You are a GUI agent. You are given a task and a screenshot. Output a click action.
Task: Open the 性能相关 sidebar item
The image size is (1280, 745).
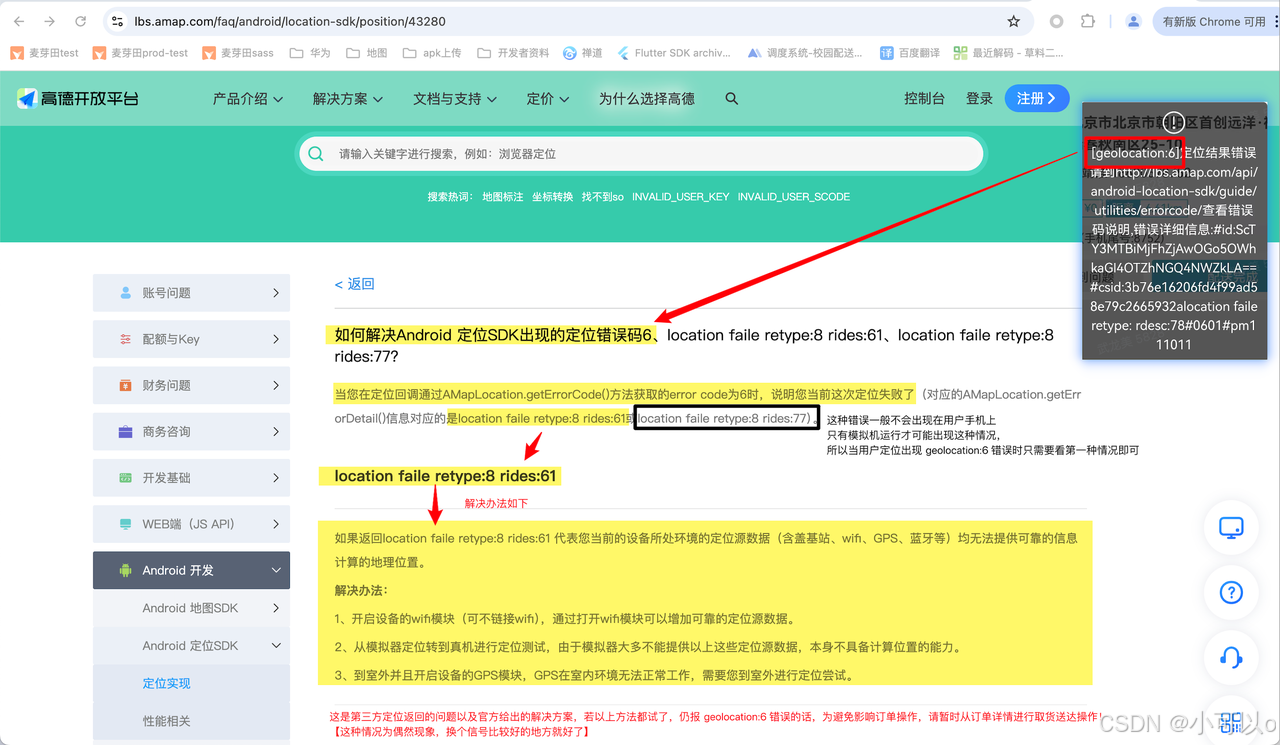[166, 721]
